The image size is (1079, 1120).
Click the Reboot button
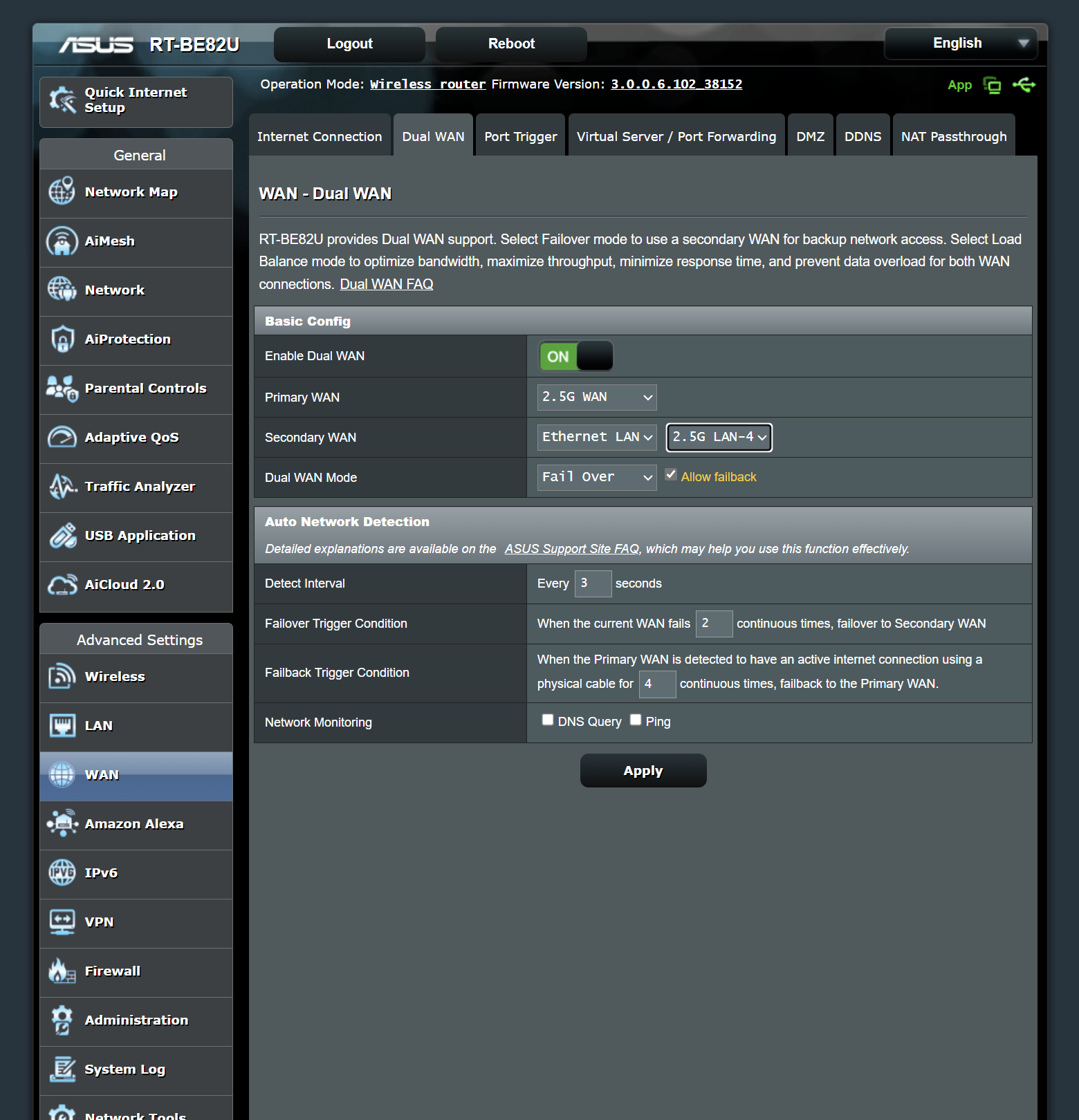tap(511, 44)
